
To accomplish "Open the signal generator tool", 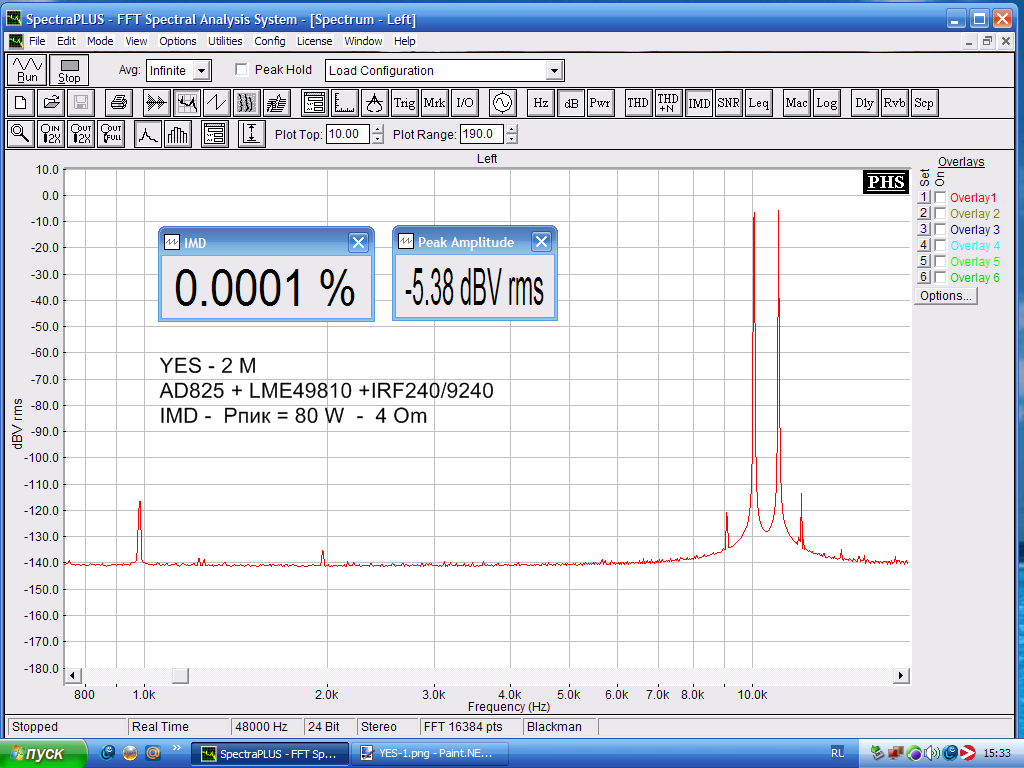I will click(x=501, y=102).
